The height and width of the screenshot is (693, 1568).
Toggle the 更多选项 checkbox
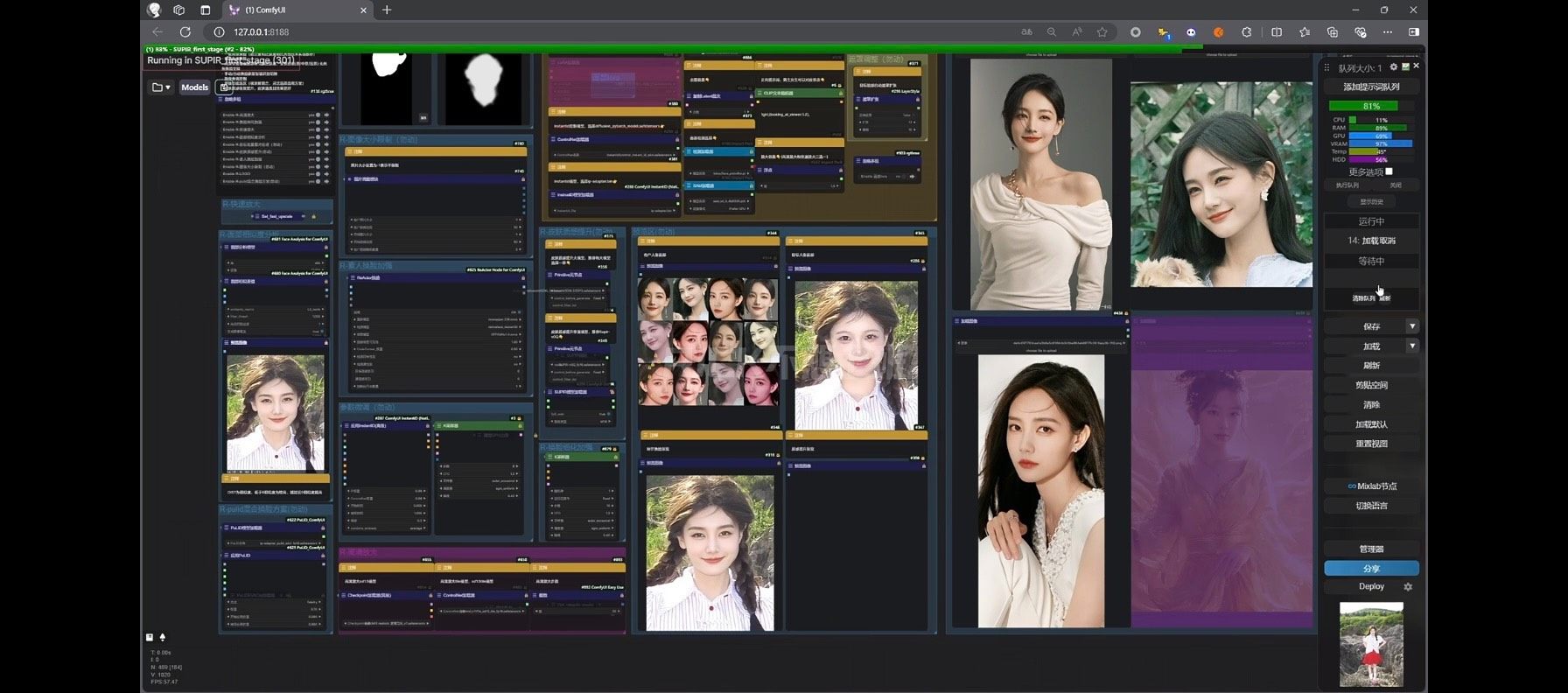1389,171
